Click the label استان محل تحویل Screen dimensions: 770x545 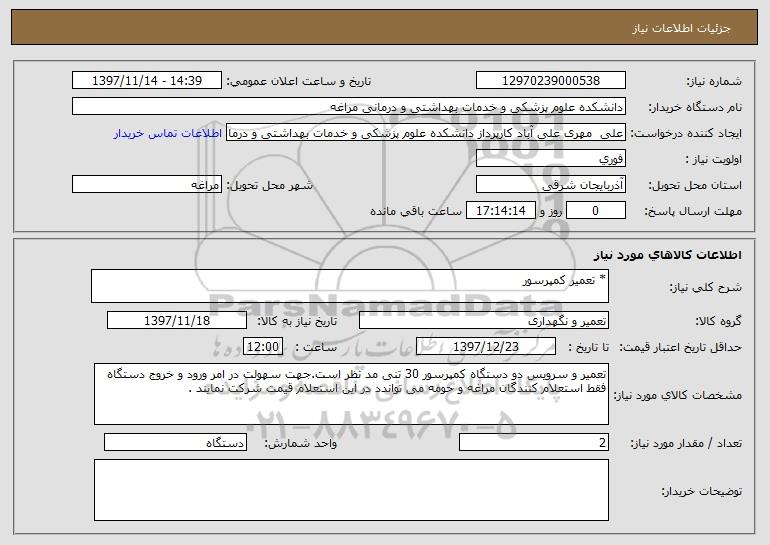click(695, 186)
